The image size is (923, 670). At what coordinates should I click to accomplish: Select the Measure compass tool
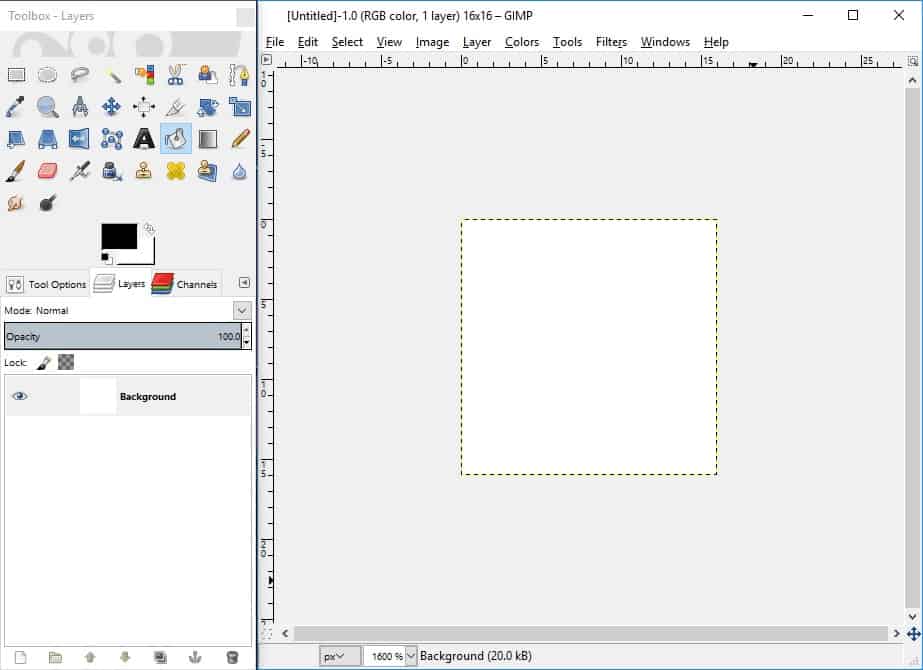(79, 107)
